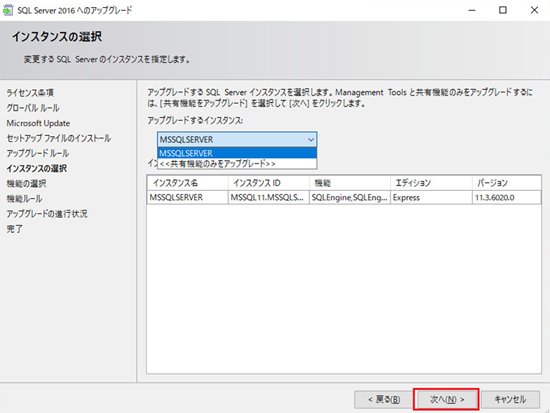Image resolution: width=550 pixels, height=413 pixels.
Task: Select アップグレード ルール step in sidebar
Action: click(x=38, y=153)
